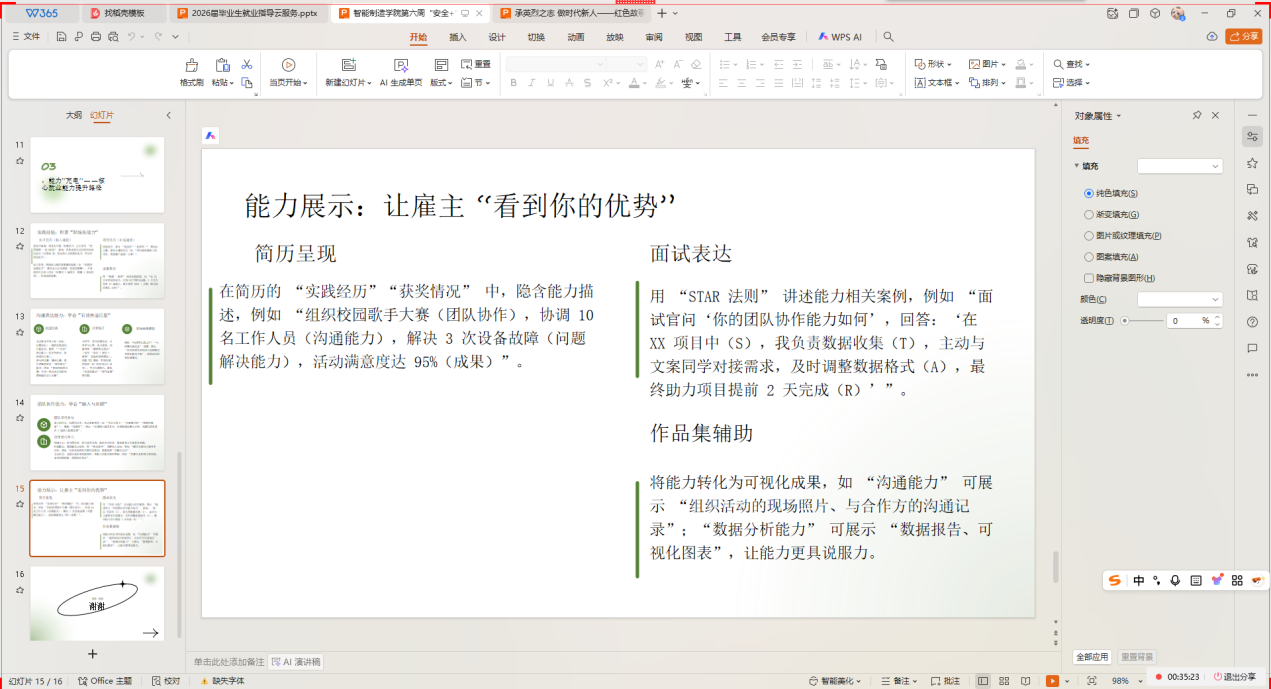The image size is (1271, 689).
Task: Click the Save icon in quick toolbar
Action: tap(62, 37)
